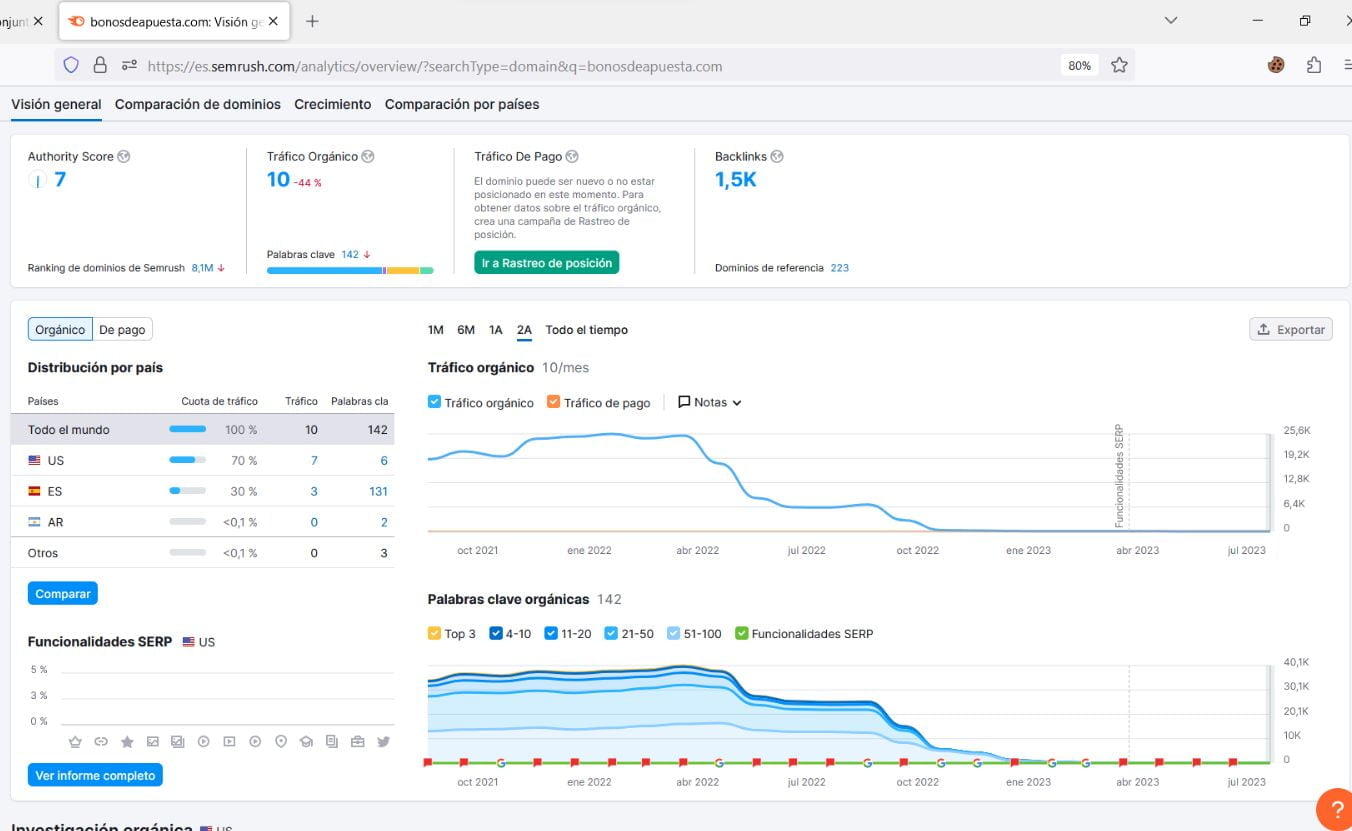Open the browser hamburger menu
The width and height of the screenshot is (1352, 831).
[1347, 65]
